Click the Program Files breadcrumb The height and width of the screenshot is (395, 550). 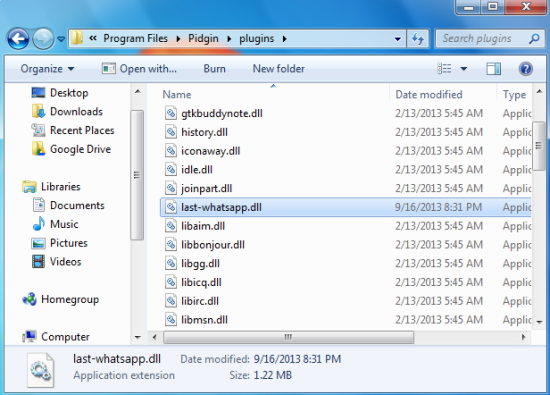(135, 38)
